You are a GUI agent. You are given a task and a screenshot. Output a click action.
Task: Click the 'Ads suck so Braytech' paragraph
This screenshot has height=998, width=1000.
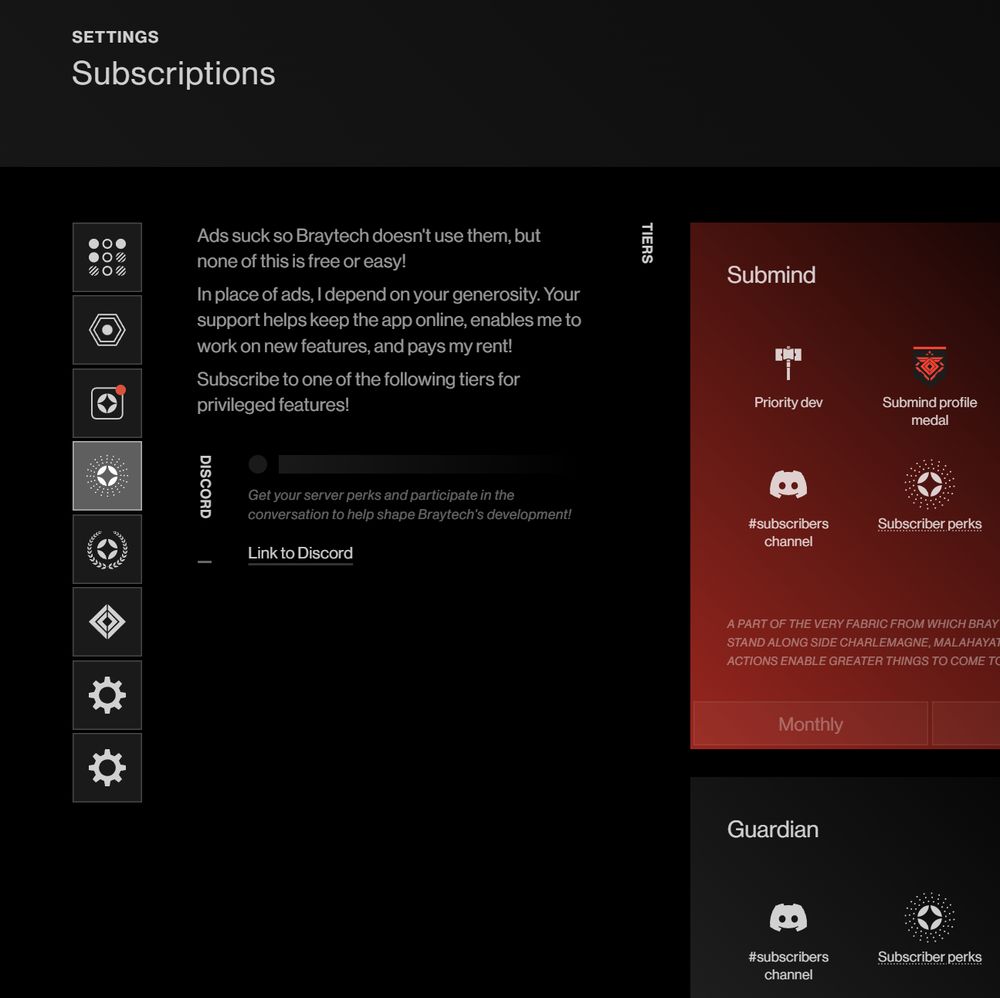[x=369, y=248]
